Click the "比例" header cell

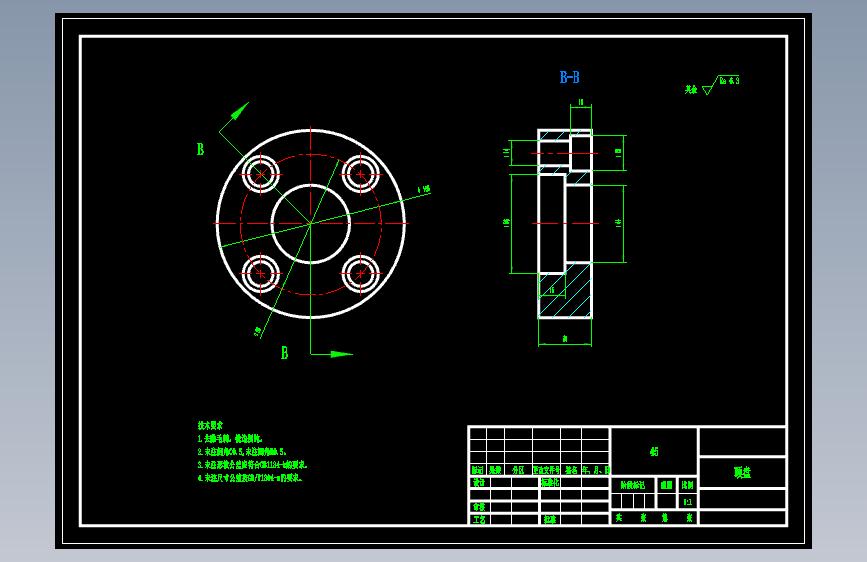point(687,485)
